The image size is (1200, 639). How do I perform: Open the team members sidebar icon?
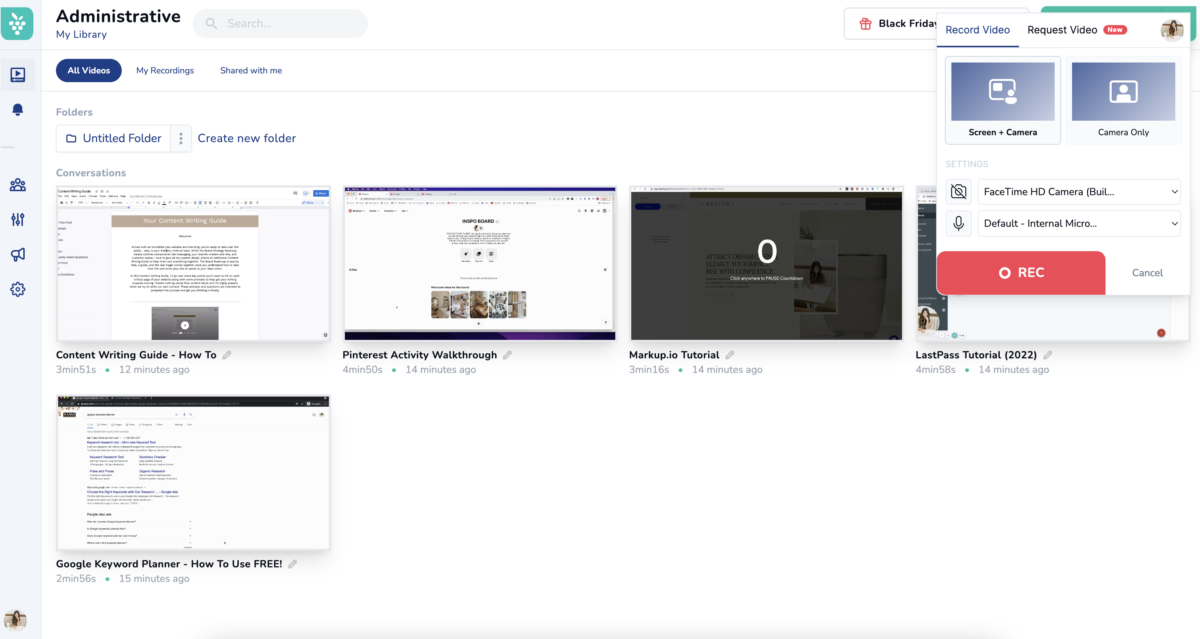click(x=18, y=185)
